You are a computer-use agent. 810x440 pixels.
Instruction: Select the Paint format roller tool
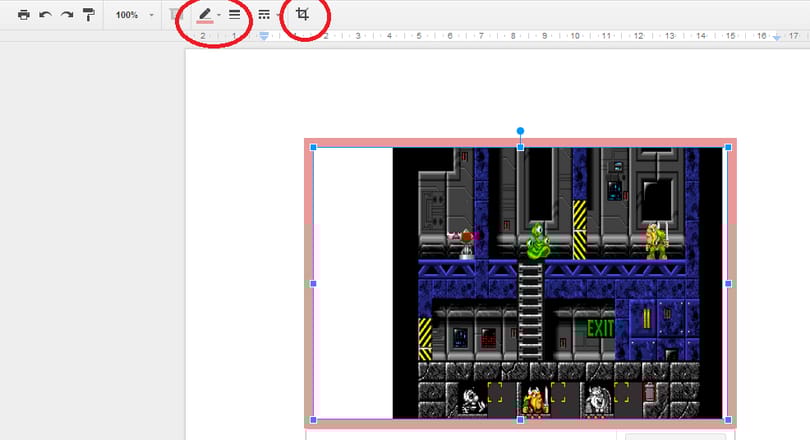pos(89,14)
